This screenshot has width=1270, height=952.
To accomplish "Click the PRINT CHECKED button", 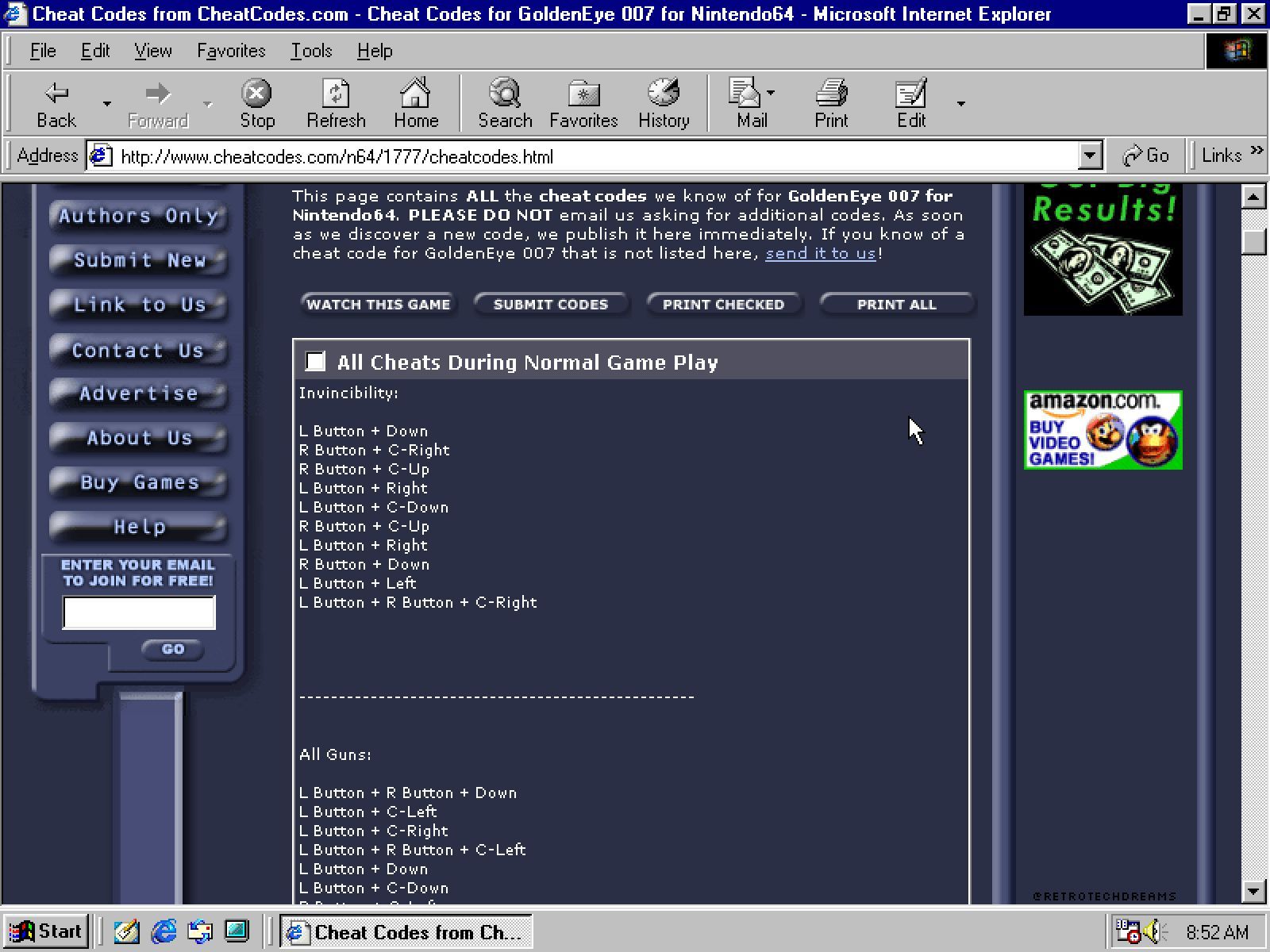I will pyautogui.click(x=724, y=305).
